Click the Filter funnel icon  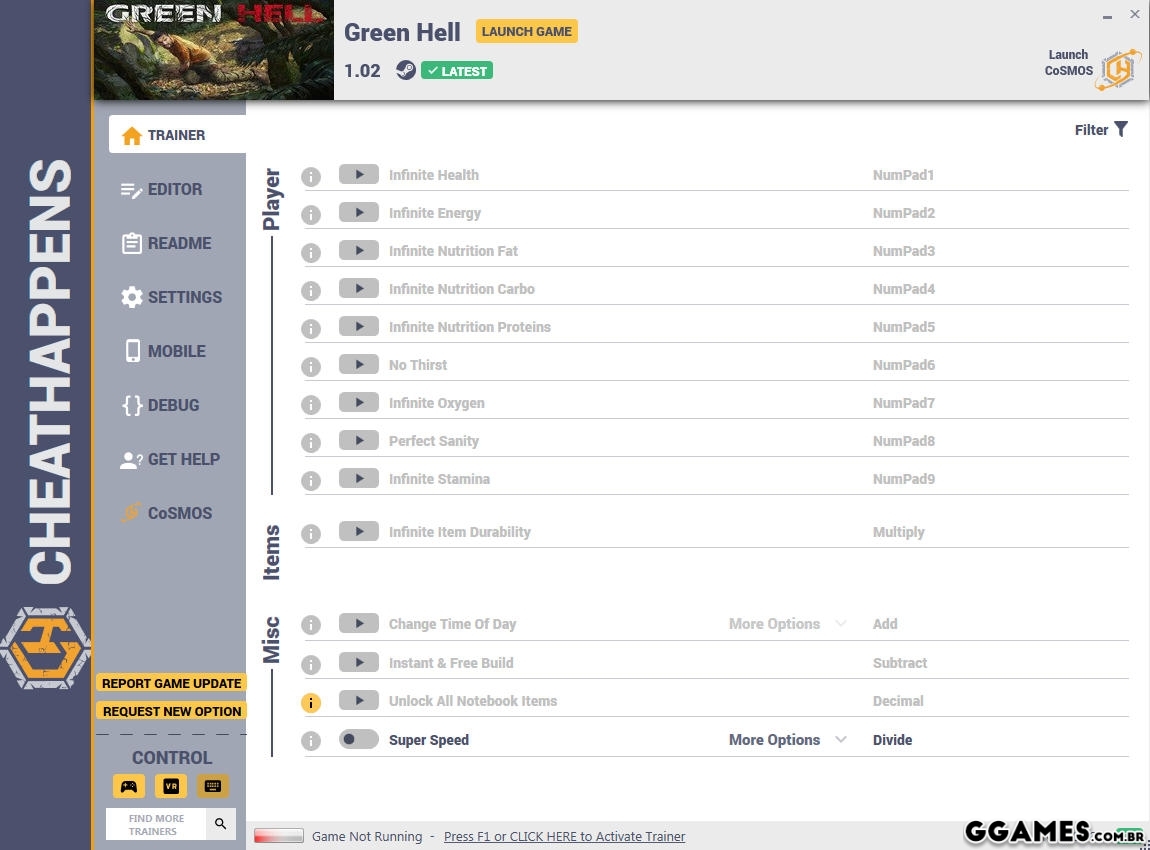coord(1121,129)
